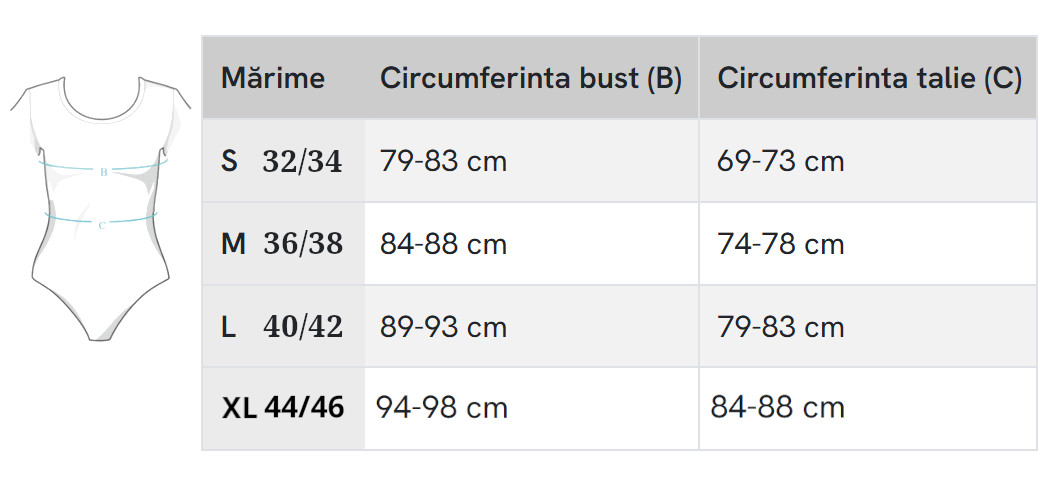The height and width of the screenshot is (500, 1050).
Task: Select the Circumferinta talie (C) header
Action: (869, 78)
